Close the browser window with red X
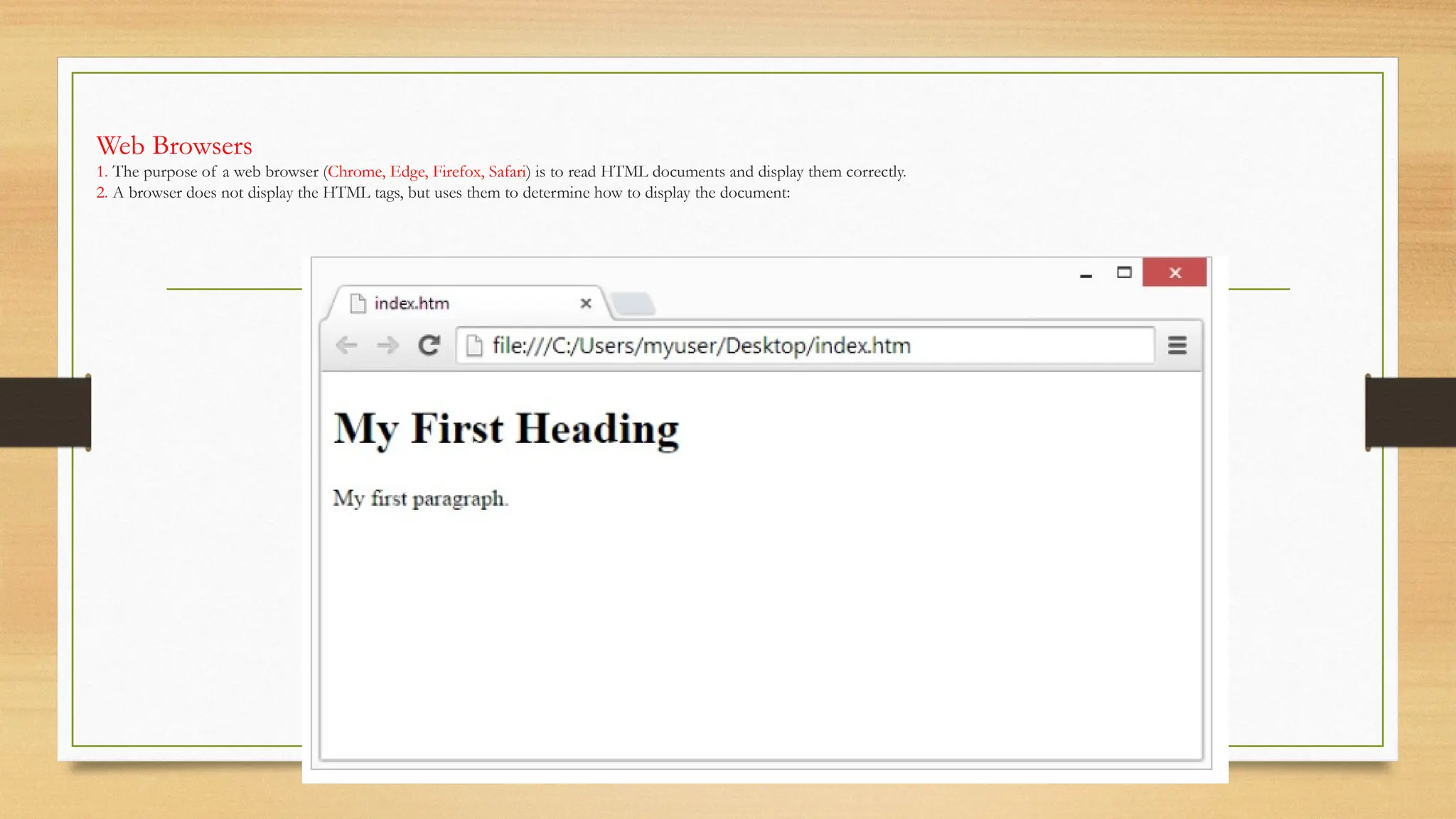The image size is (1456, 819). (x=1174, y=272)
